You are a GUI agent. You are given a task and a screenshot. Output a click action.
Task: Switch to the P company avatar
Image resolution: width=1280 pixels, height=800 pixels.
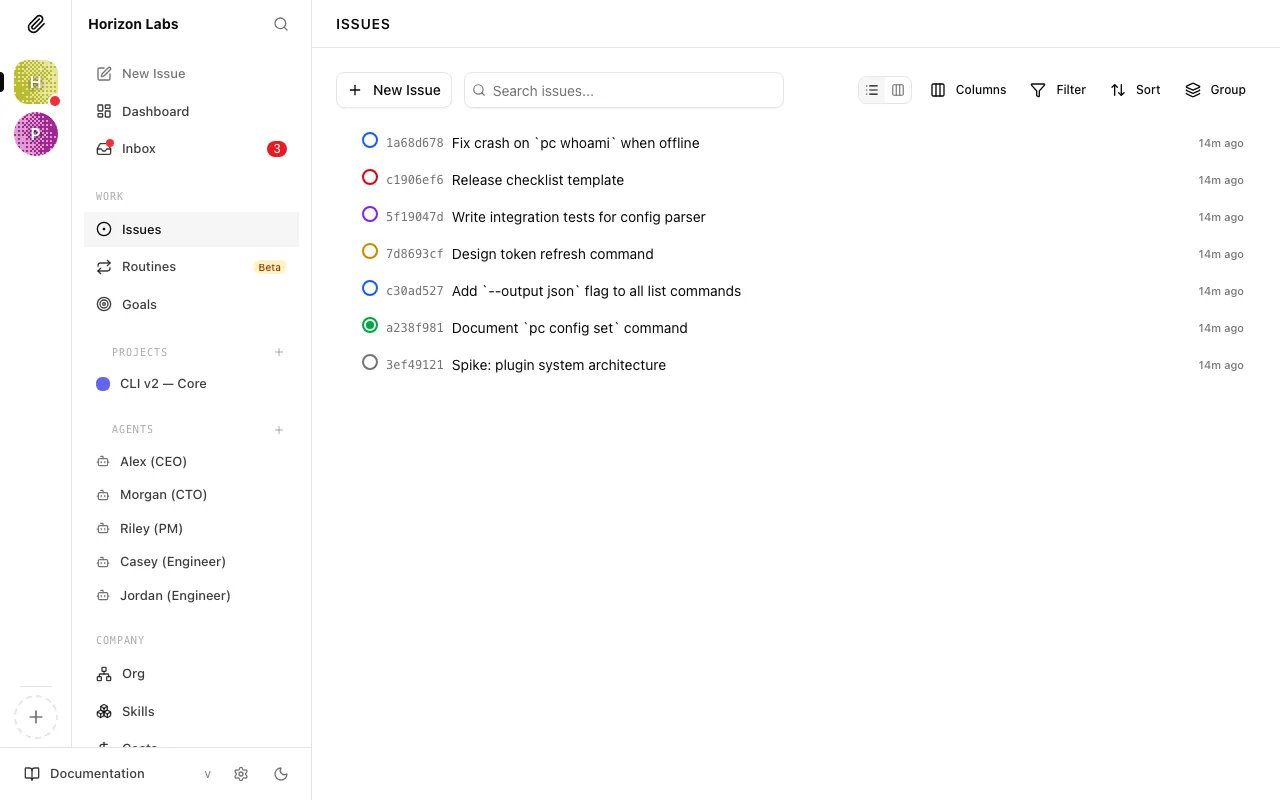[x=36, y=134]
